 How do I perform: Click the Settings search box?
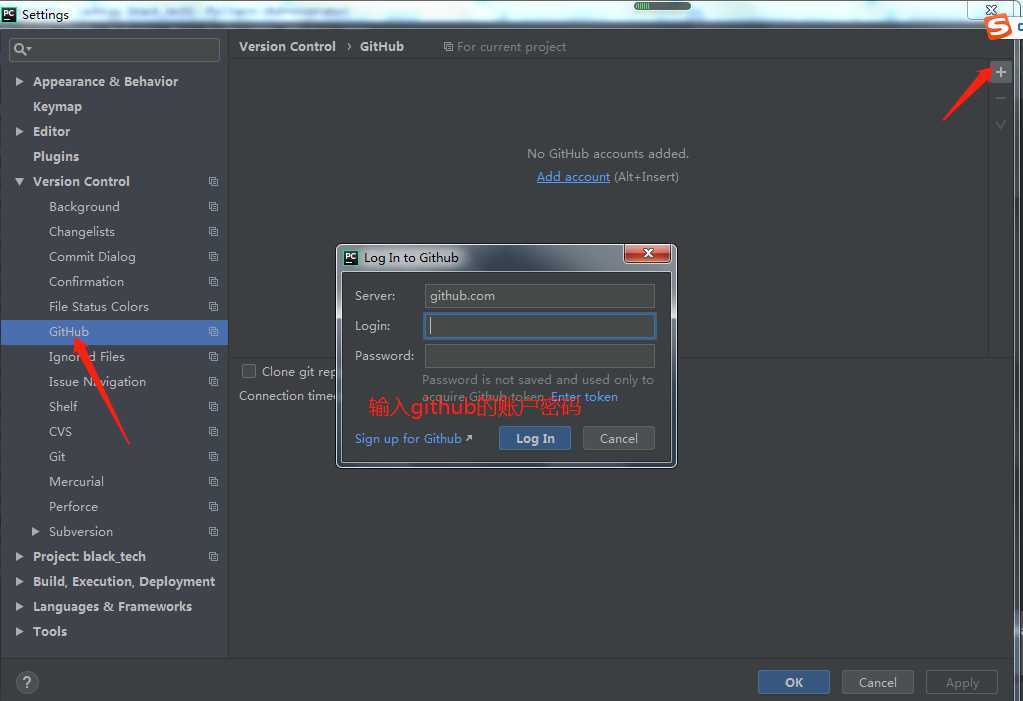[x=114, y=50]
